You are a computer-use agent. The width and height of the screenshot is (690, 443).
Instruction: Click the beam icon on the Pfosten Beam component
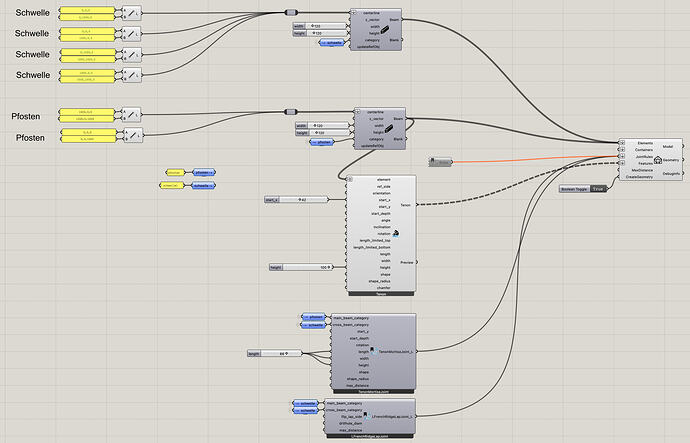pos(389,128)
